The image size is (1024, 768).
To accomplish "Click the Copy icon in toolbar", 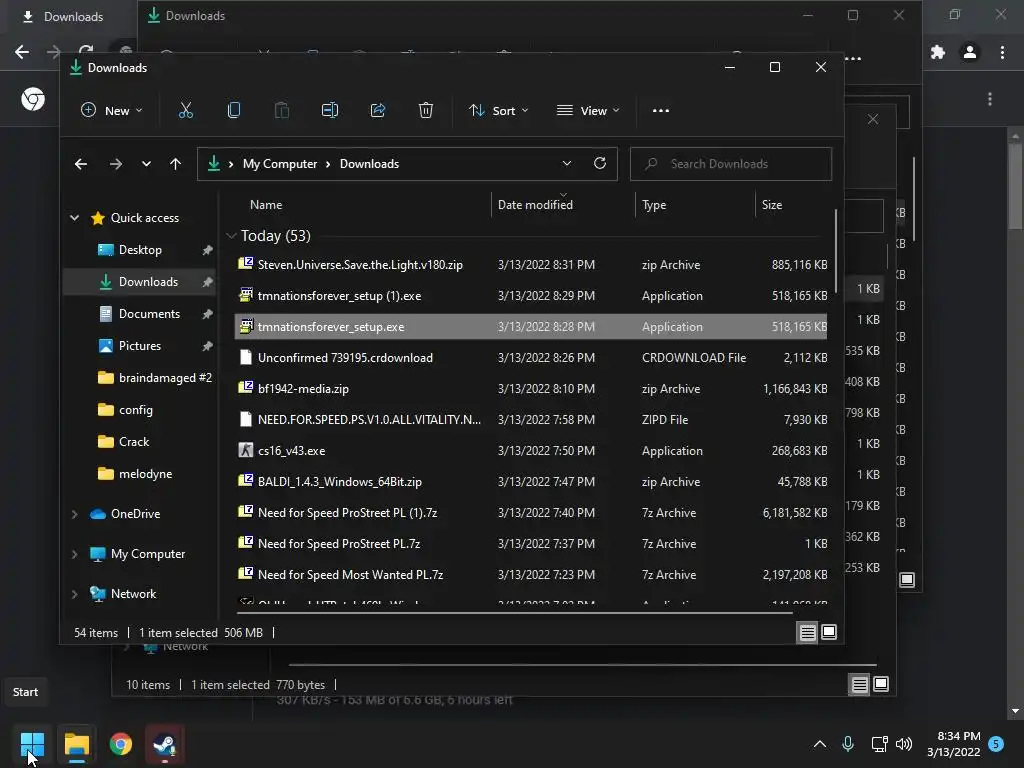I will pos(234,110).
